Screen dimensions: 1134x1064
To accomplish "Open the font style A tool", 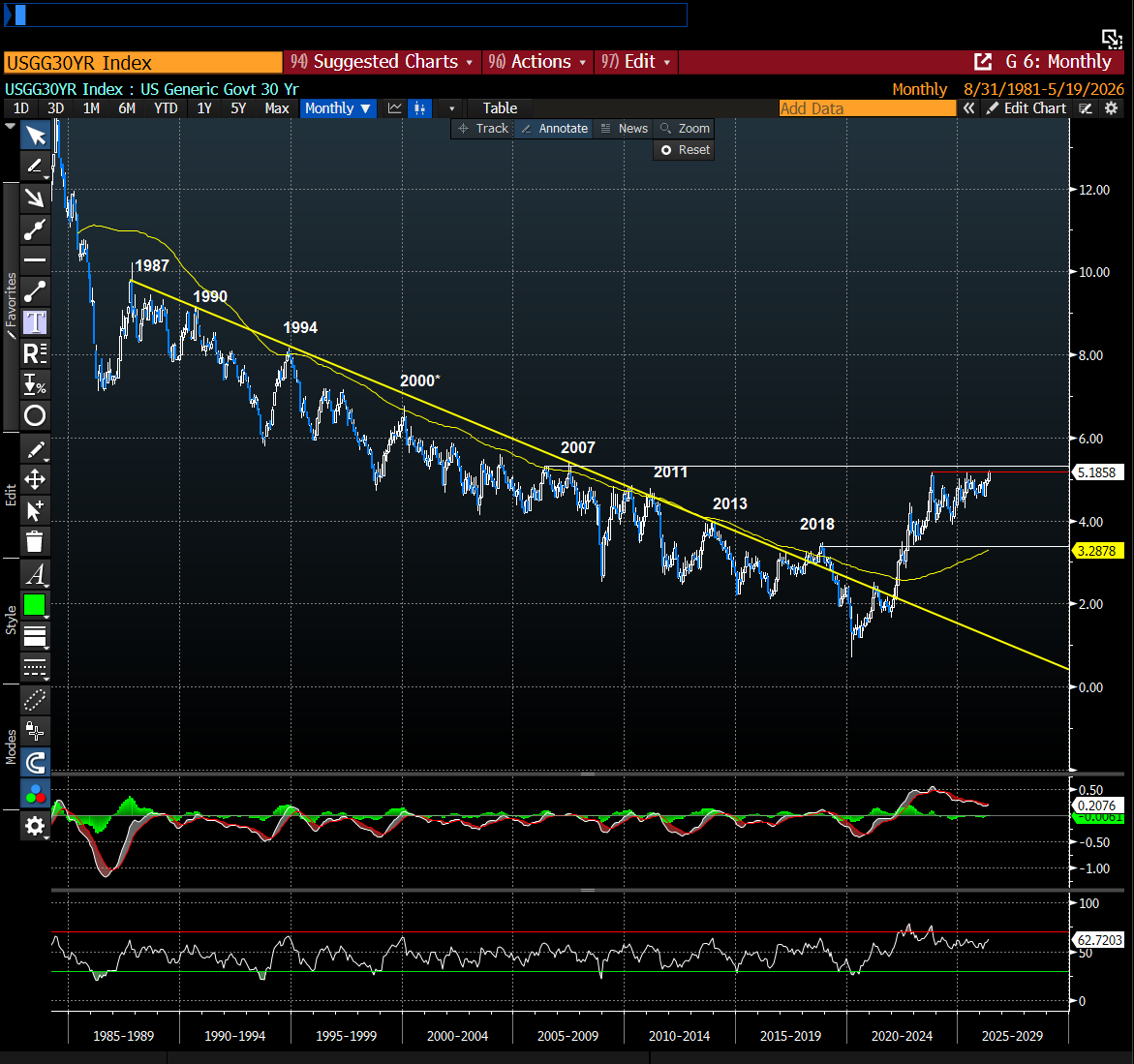I will (35, 575).
